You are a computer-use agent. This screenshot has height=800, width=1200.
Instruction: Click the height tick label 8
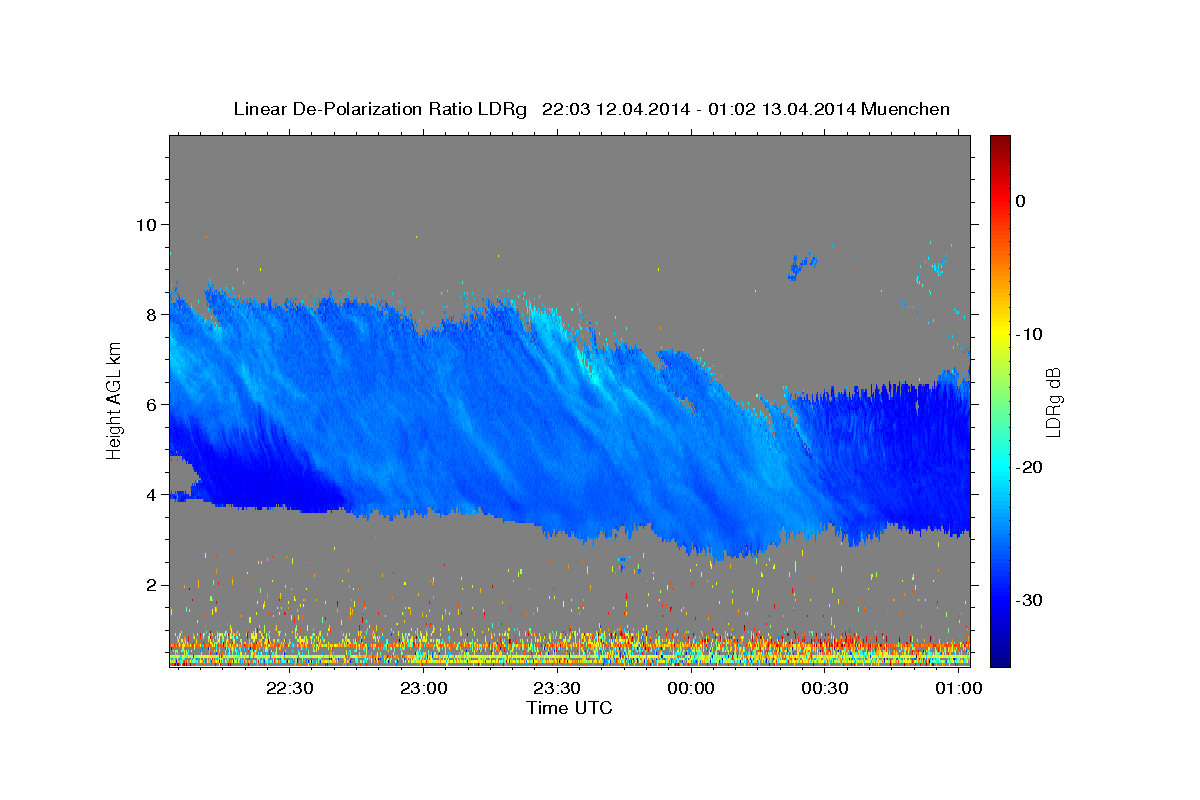tap(152, 314)
